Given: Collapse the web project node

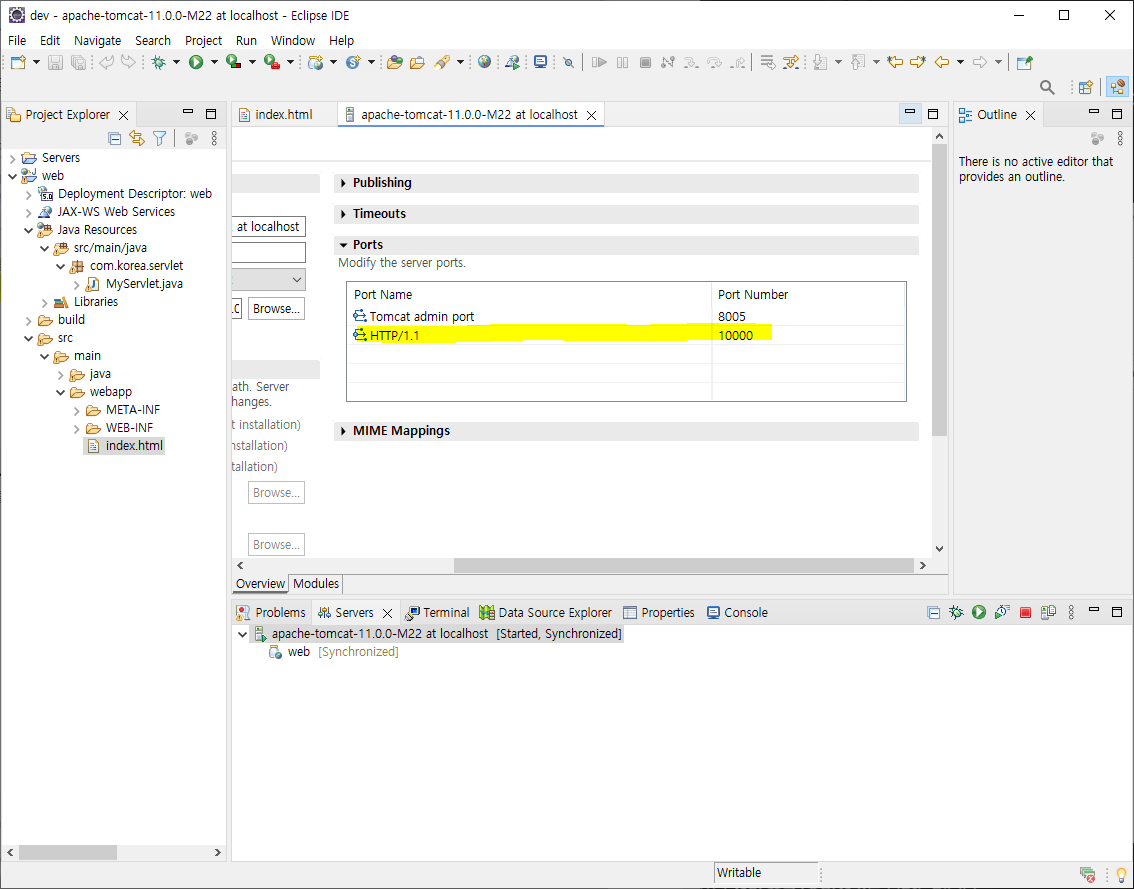Looking at the screenshot, I should pos(12,176).
